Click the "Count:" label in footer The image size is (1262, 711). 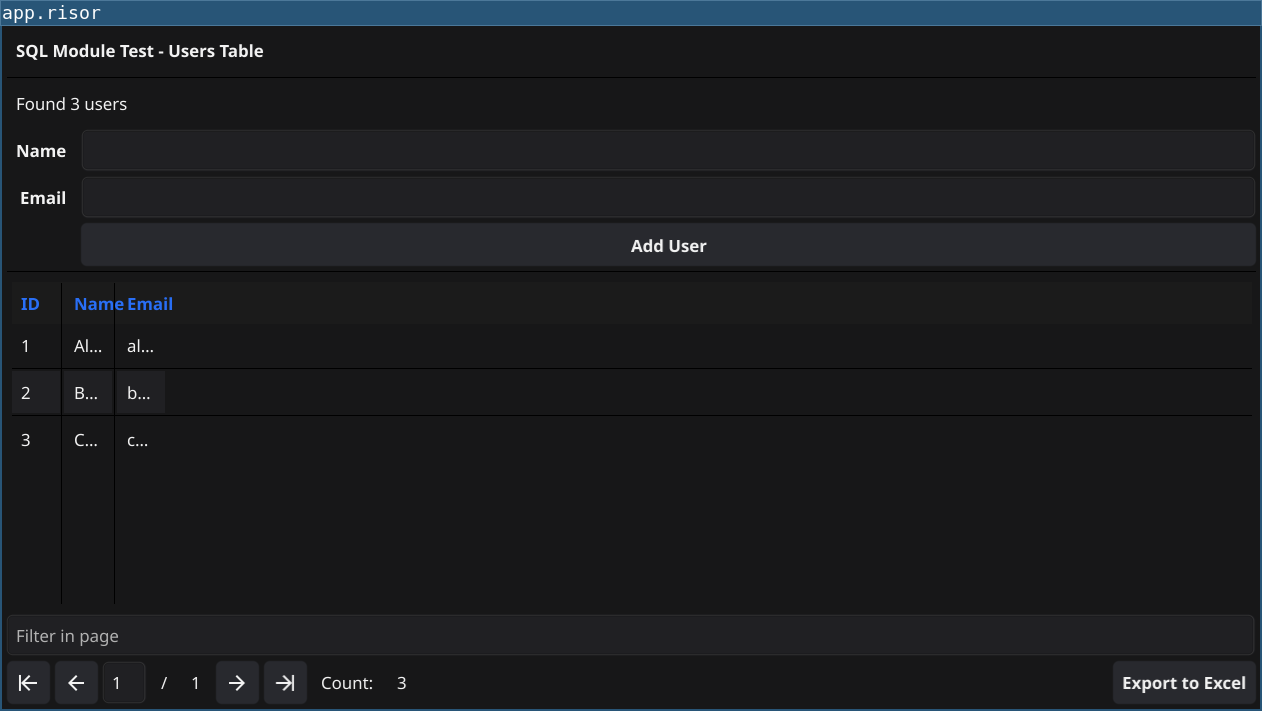pos(347,683)
